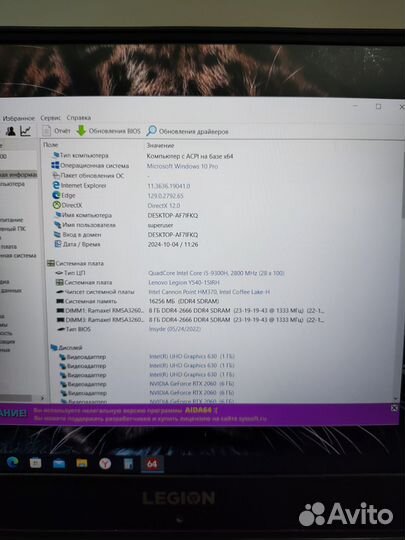Open the Справка menu
The image size is (405, 540).
coord(79,118)
